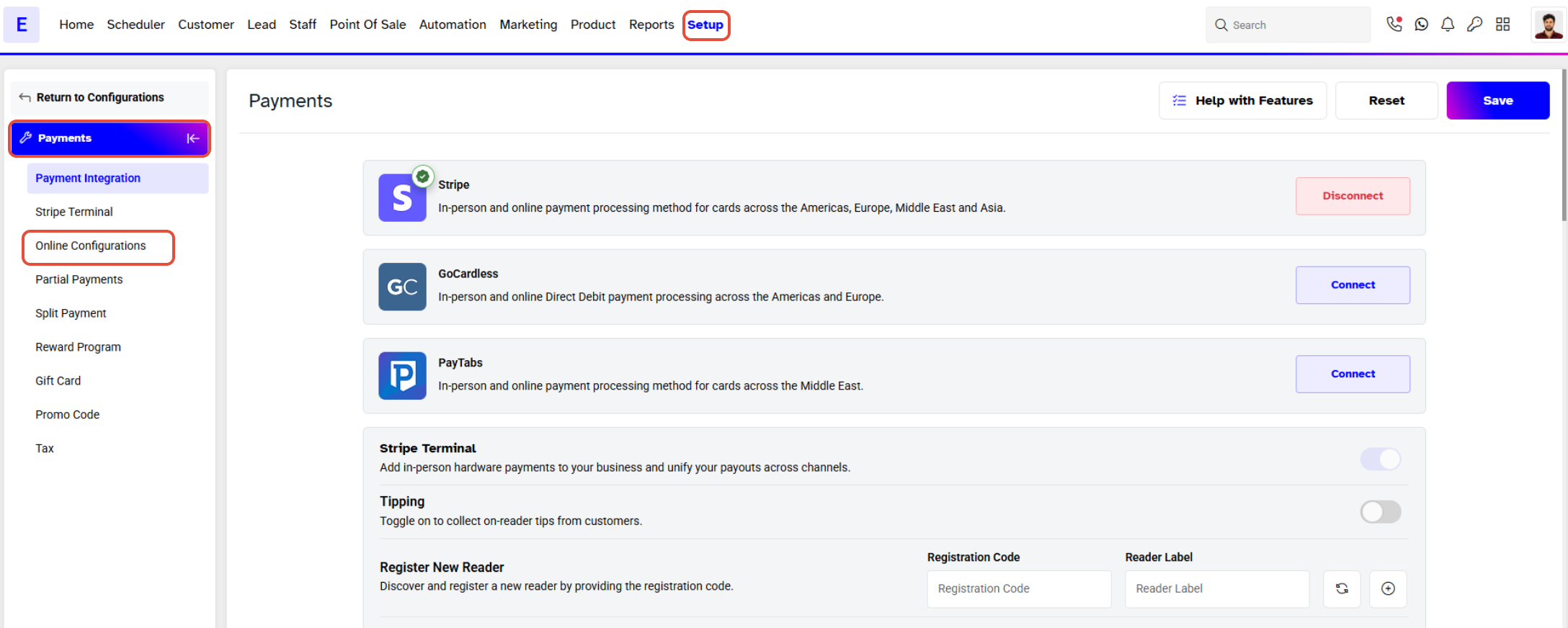Open the Home menu
Screen dimensions: 1568x628
pos(76,24)
